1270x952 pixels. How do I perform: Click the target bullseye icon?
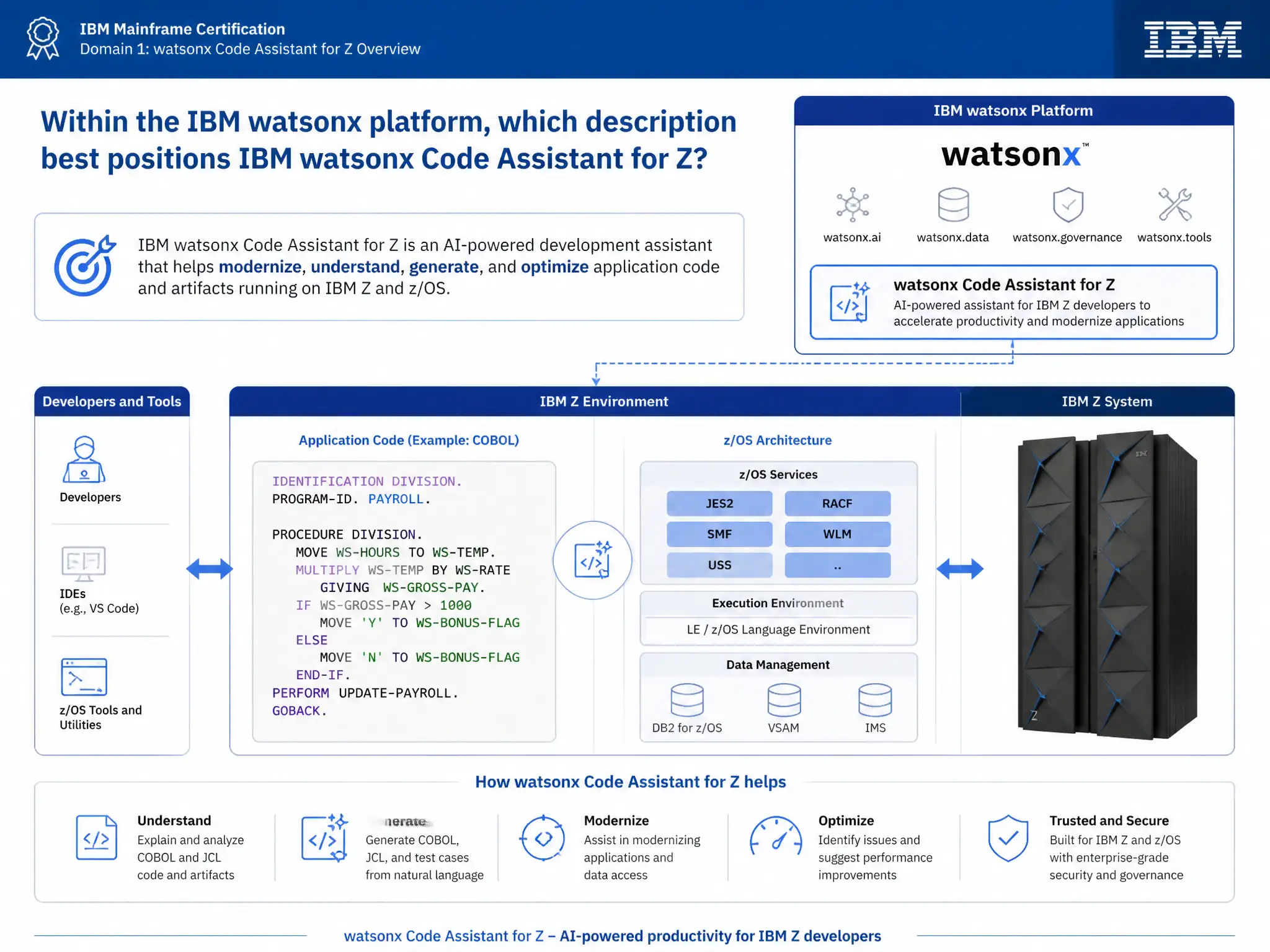pyautogui.click(x=84, y=265)
